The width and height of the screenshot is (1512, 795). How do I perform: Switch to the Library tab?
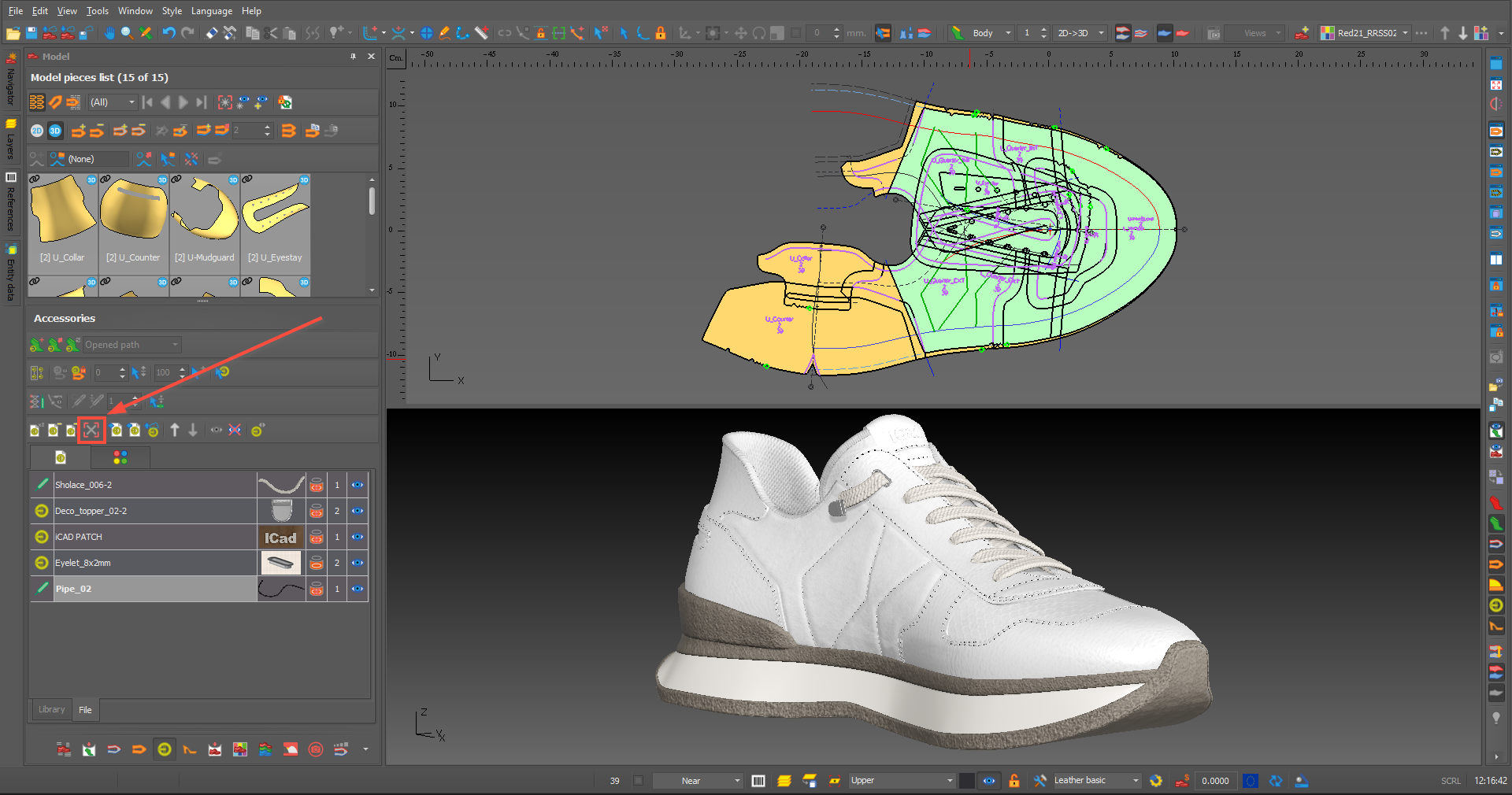tap(52, 709)
